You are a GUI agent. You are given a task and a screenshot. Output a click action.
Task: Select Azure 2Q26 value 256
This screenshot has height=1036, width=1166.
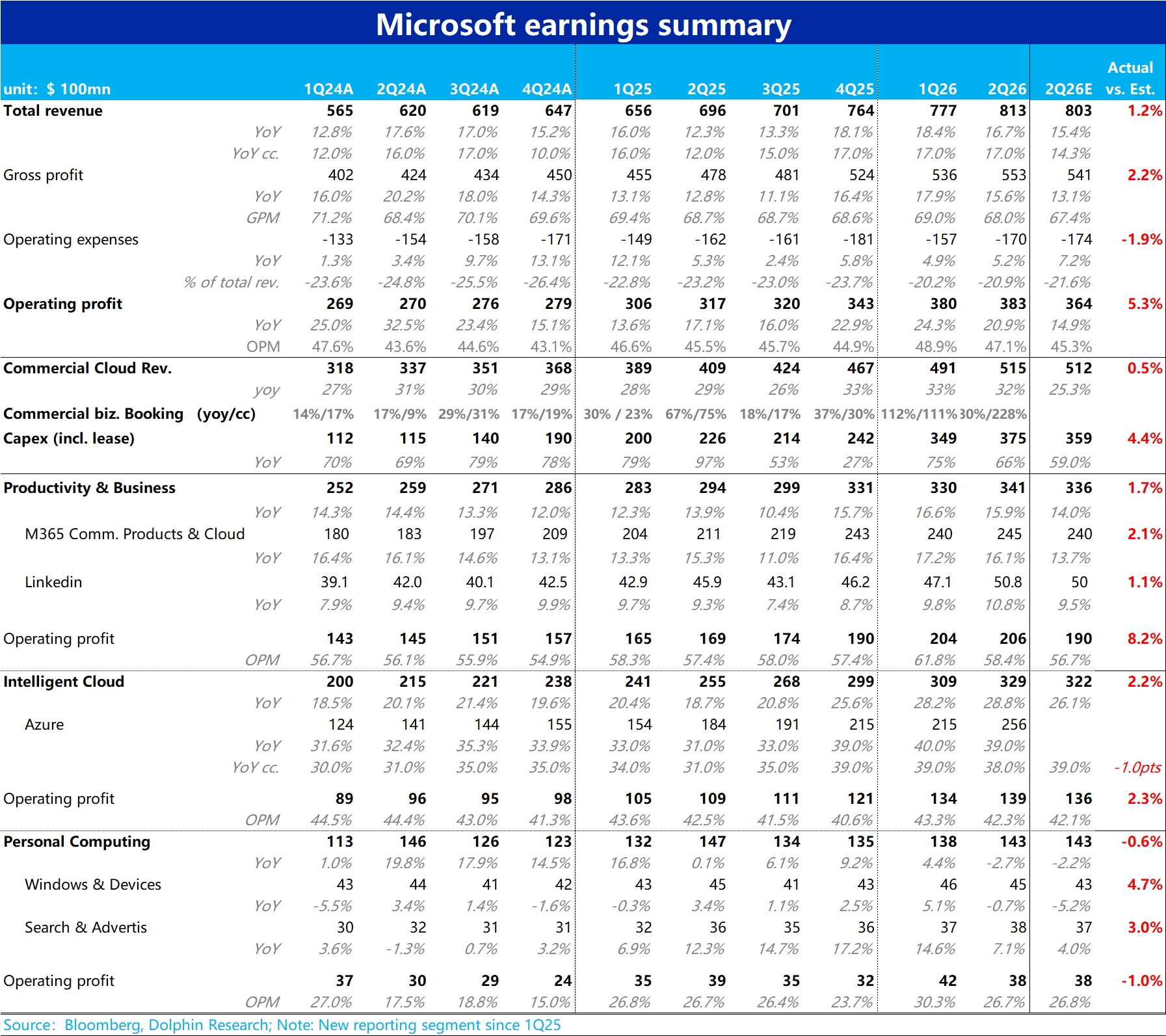point(1014,724)
